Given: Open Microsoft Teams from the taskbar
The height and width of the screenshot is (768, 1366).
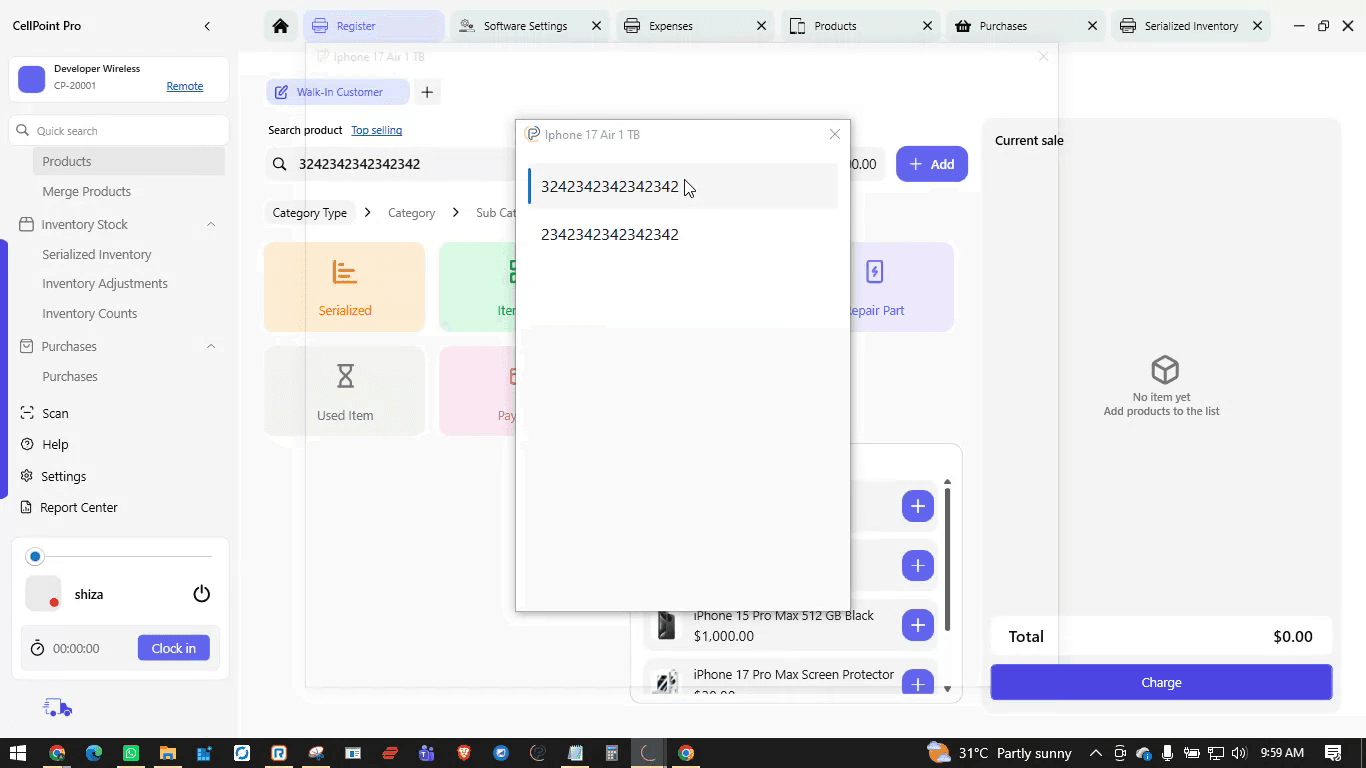Looking at the screenshot, I should (427, 753).
